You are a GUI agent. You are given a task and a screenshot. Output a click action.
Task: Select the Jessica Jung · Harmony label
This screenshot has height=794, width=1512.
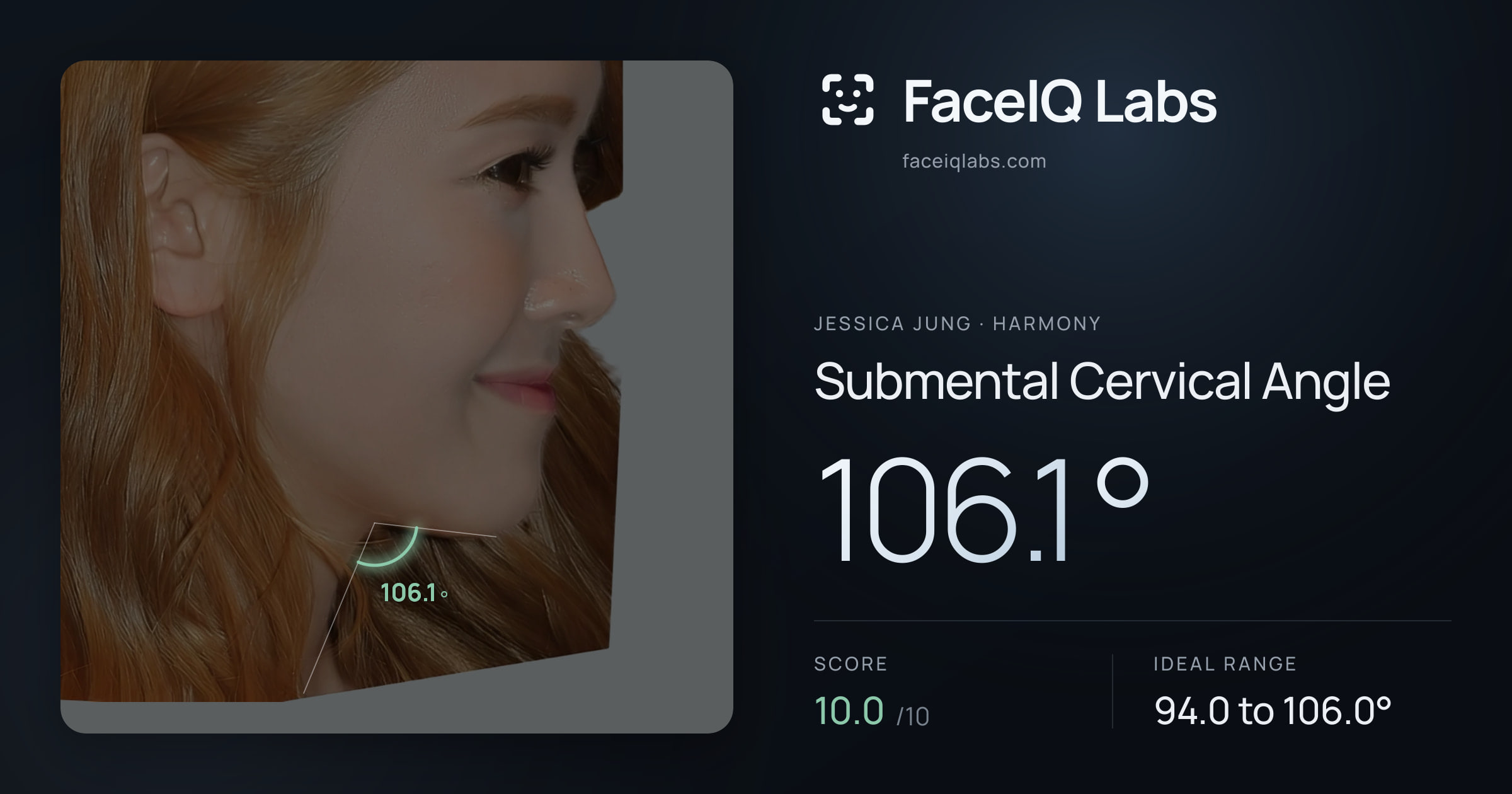tap(957, 323)
